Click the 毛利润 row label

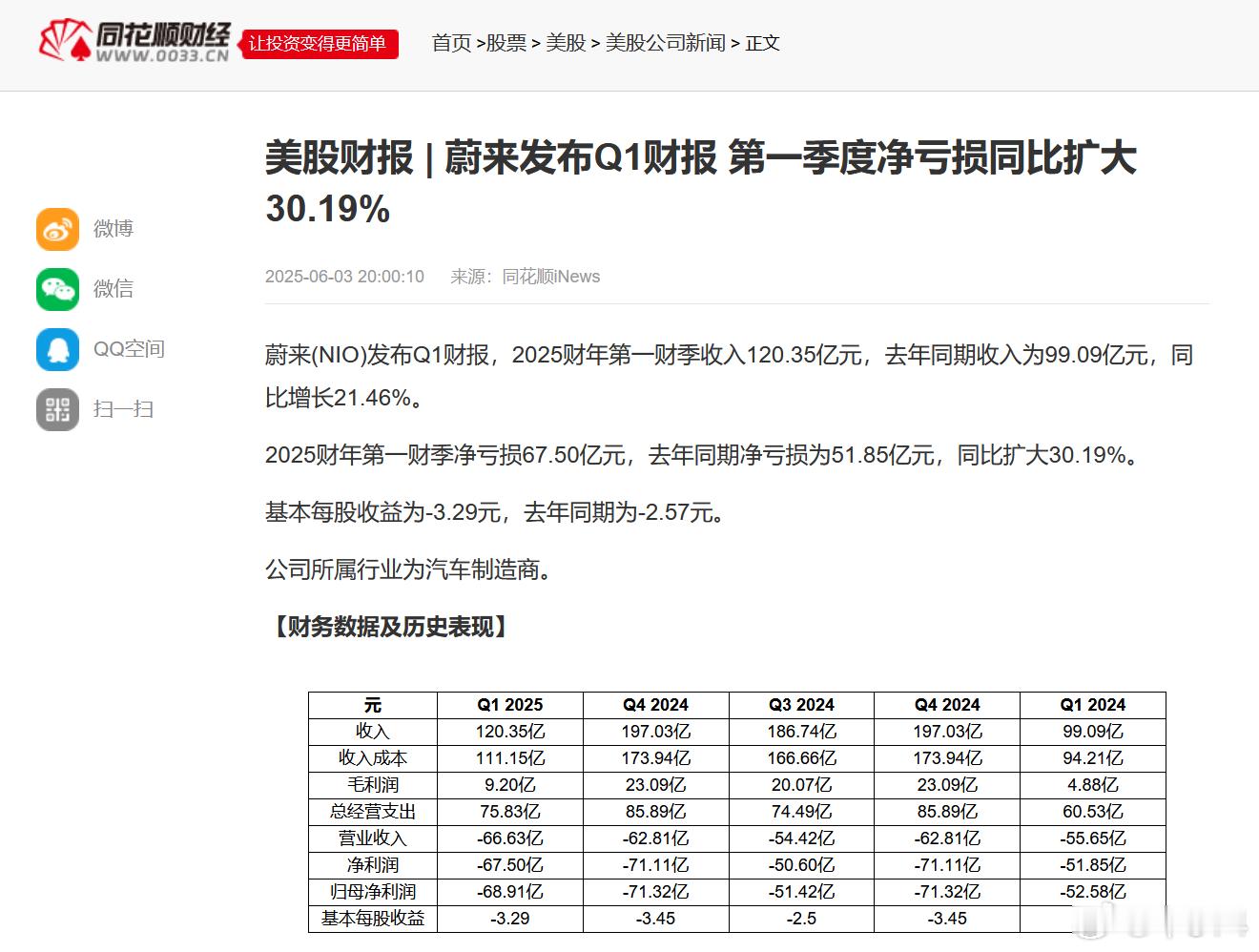click(x=373, y=785)
